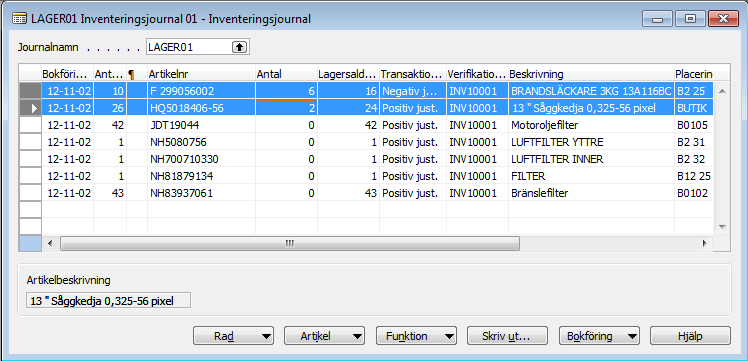Open the Bokföring menu button
Image resolution: width=748 pixels, height=361 pixels.
[x=599, y=336]
